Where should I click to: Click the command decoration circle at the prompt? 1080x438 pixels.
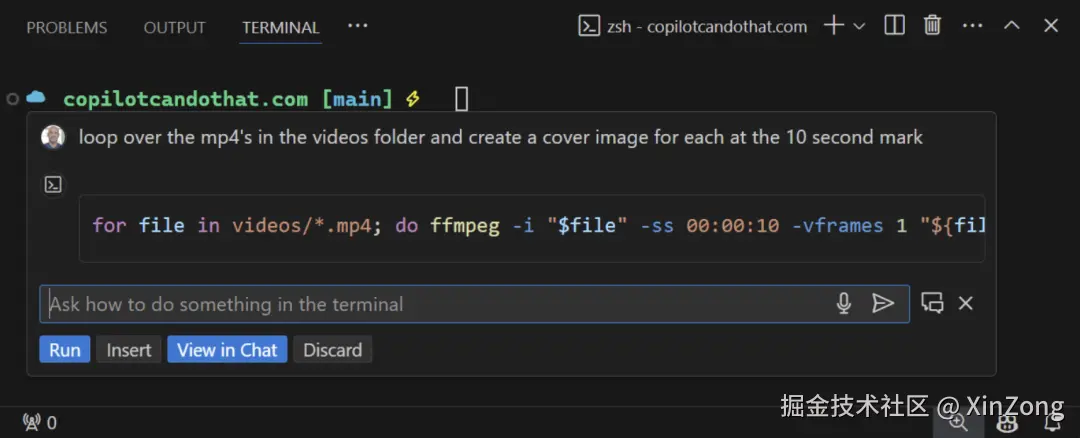coord(12,99)
